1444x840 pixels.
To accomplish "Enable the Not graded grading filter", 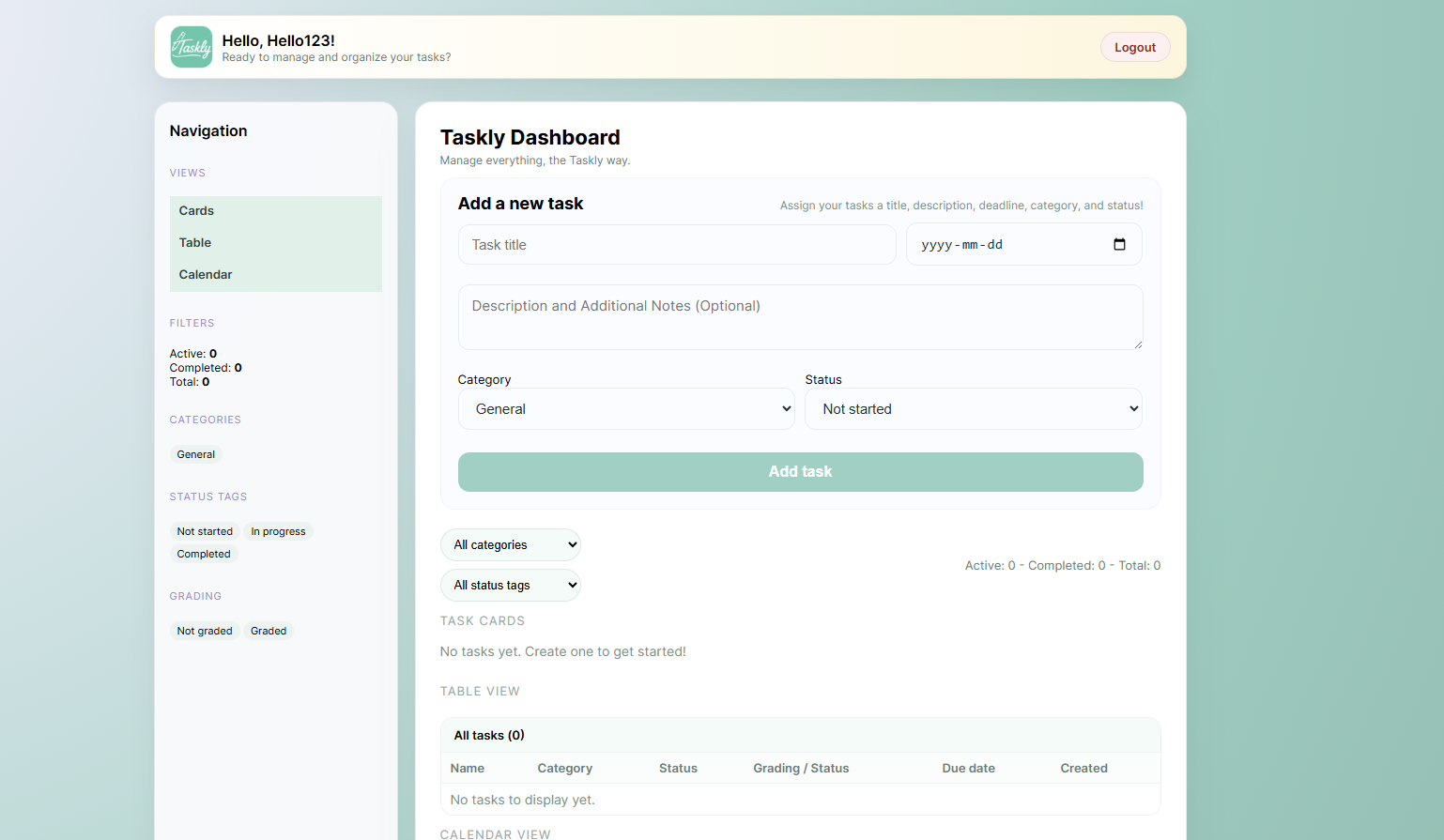I will coord(205,631).
